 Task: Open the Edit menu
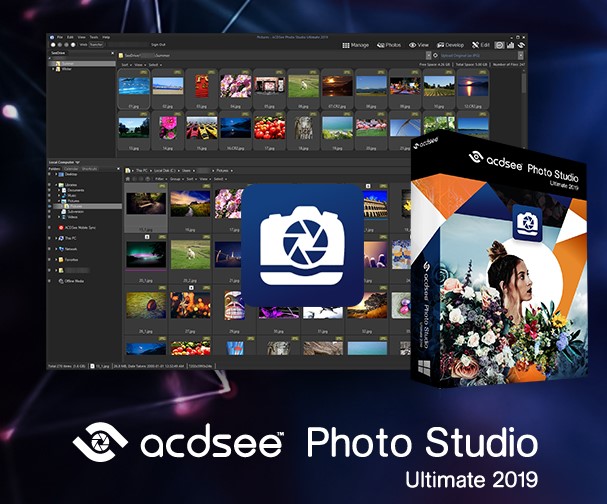coord(70,38)
